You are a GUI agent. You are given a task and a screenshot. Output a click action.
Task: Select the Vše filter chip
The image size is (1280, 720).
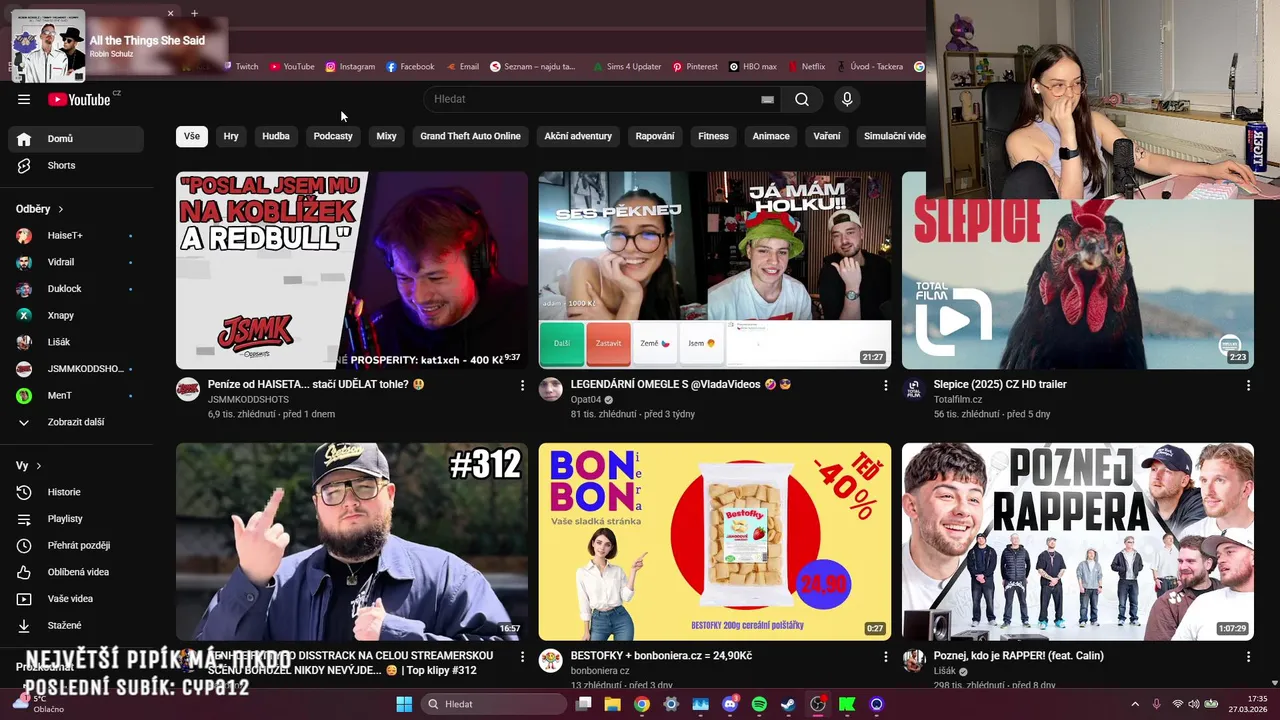pyautogui.click(x=192, y=136)
